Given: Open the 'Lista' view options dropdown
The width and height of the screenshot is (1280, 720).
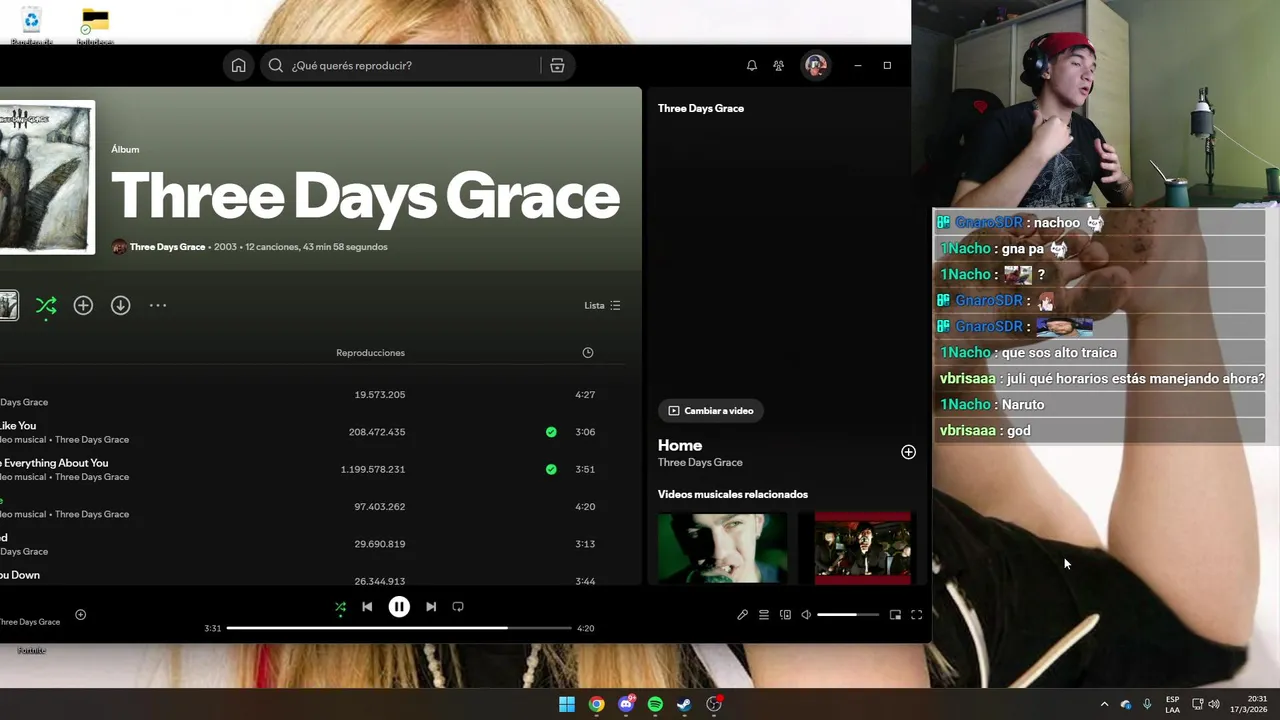Looking at the screenshot, I should (x=602, y=305).
